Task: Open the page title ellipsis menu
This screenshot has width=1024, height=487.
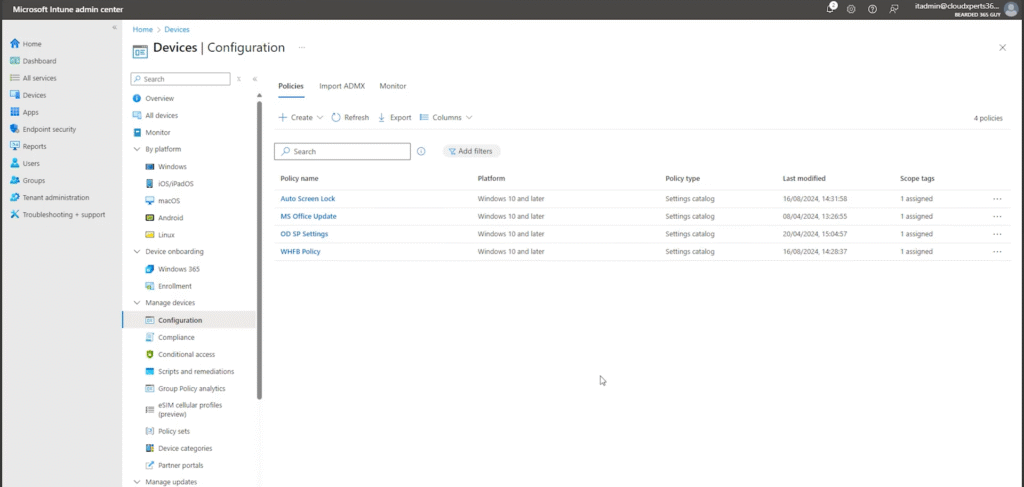Action: [302, 48]
